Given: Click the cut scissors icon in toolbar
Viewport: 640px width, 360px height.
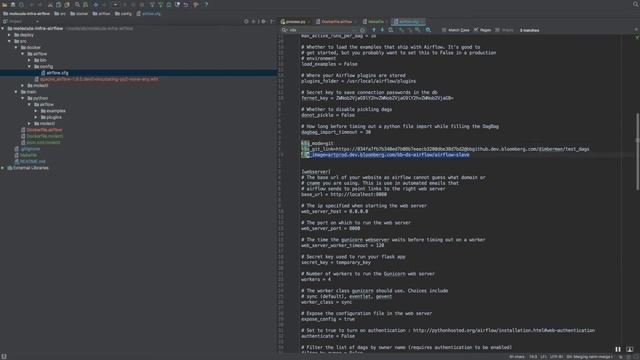Looking at the screenshot, I should [x=50, y=4].
